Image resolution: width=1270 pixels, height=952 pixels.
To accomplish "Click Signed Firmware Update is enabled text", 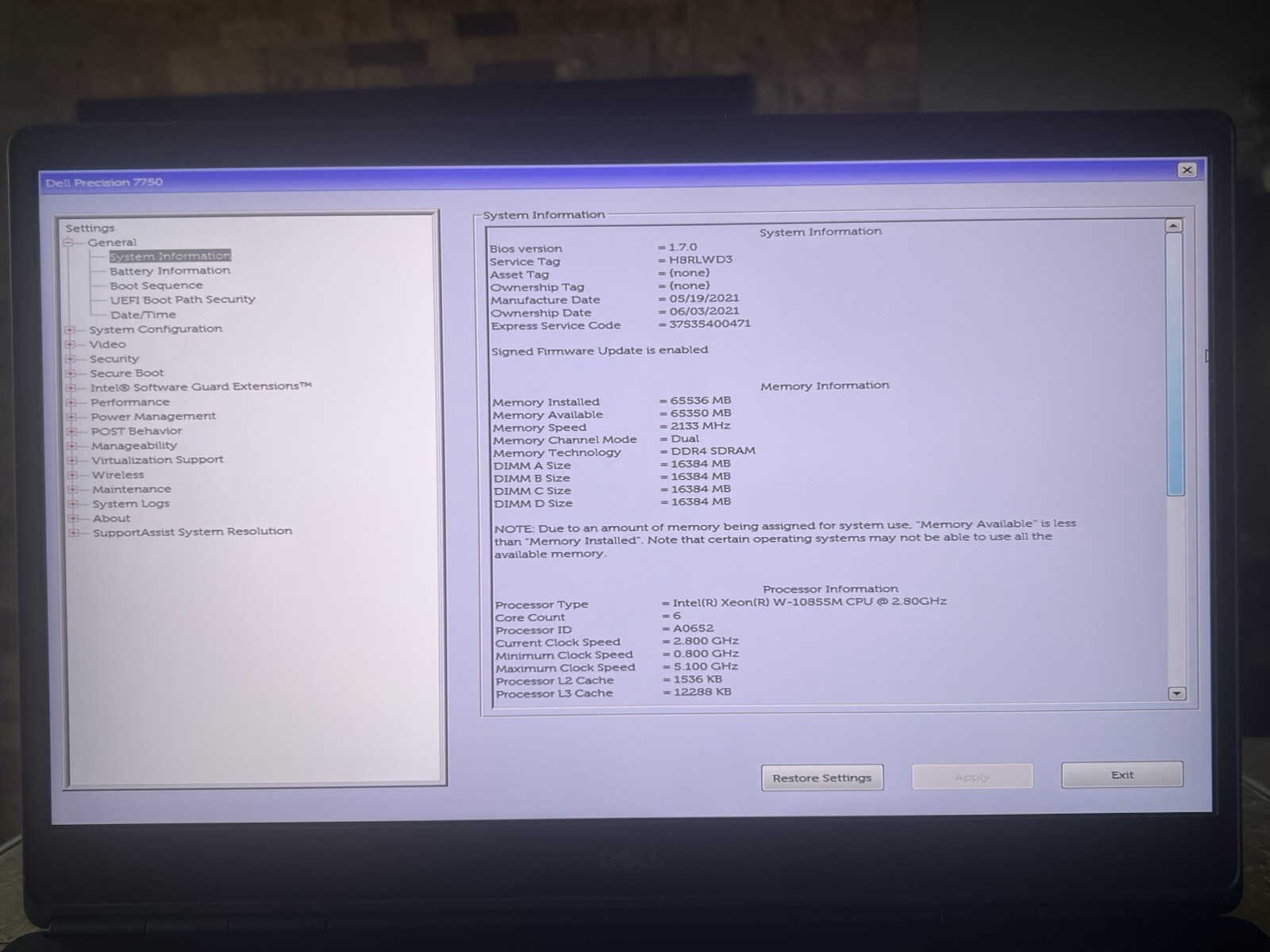I will (599, 350).
